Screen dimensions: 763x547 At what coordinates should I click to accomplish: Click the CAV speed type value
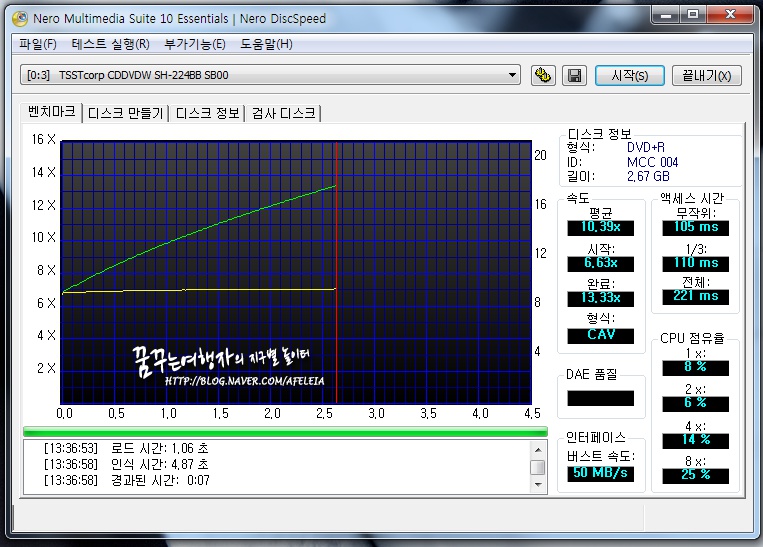[x=600, y=335]
